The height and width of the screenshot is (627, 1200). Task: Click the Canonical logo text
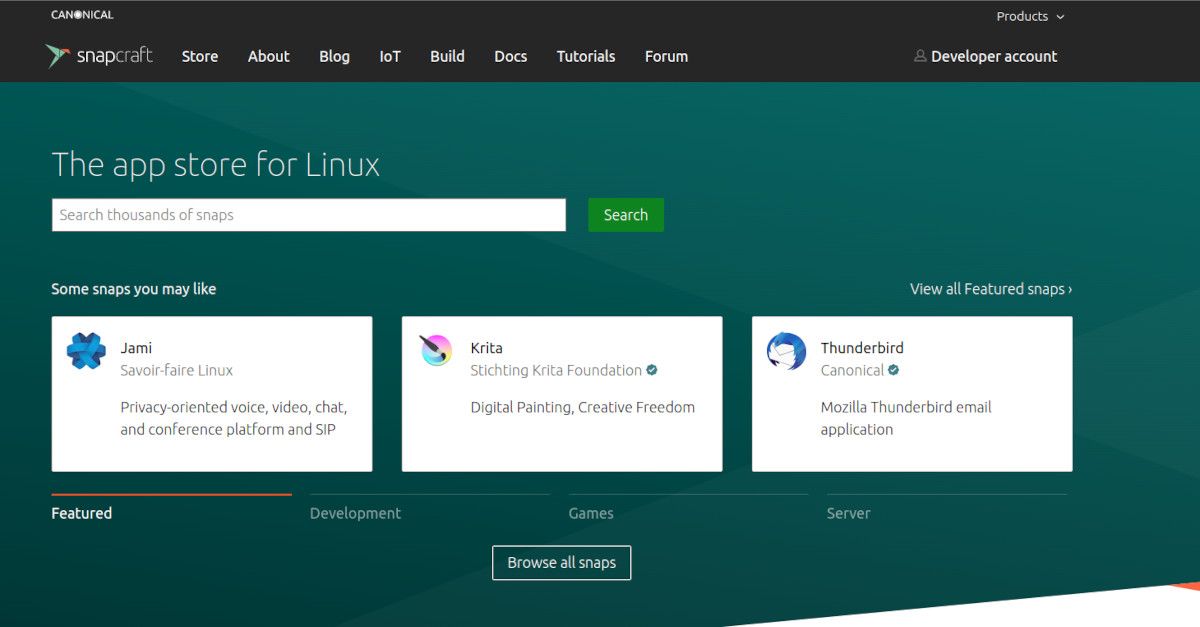(82, 15)
